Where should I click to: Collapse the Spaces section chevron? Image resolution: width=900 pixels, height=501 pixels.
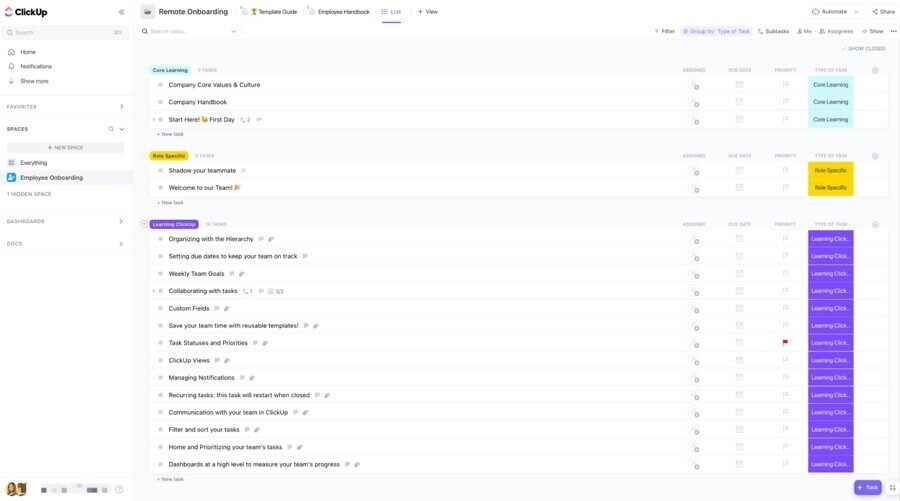[x=122, y=129]
